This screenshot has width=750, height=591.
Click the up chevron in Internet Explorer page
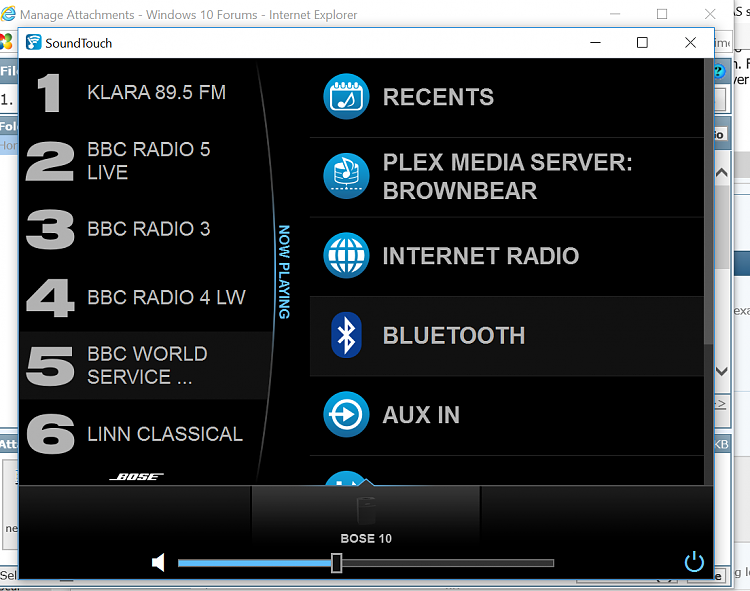click(x=722, y=173)
